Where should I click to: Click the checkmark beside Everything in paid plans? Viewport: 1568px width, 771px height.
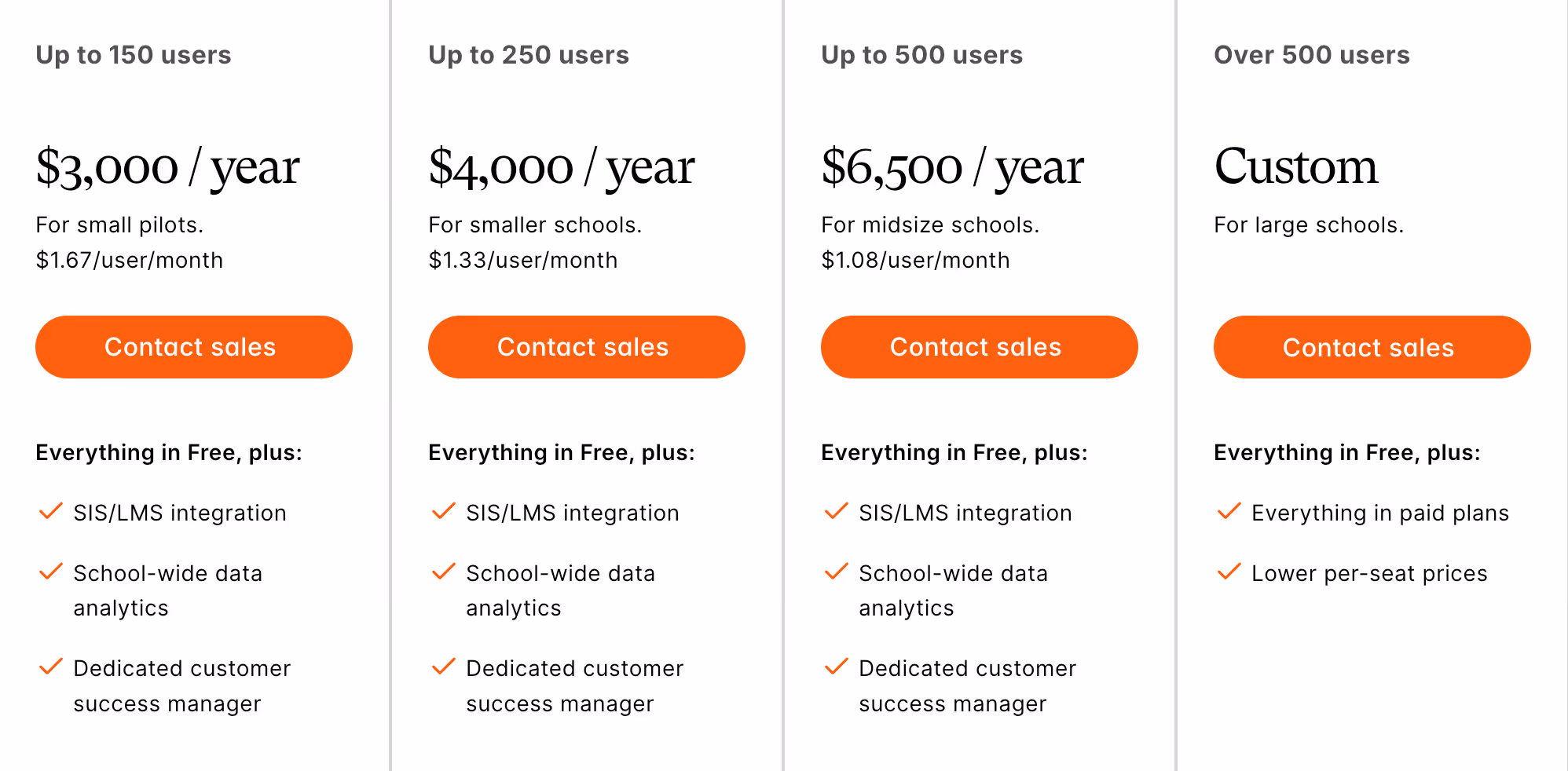point(1227,511)
